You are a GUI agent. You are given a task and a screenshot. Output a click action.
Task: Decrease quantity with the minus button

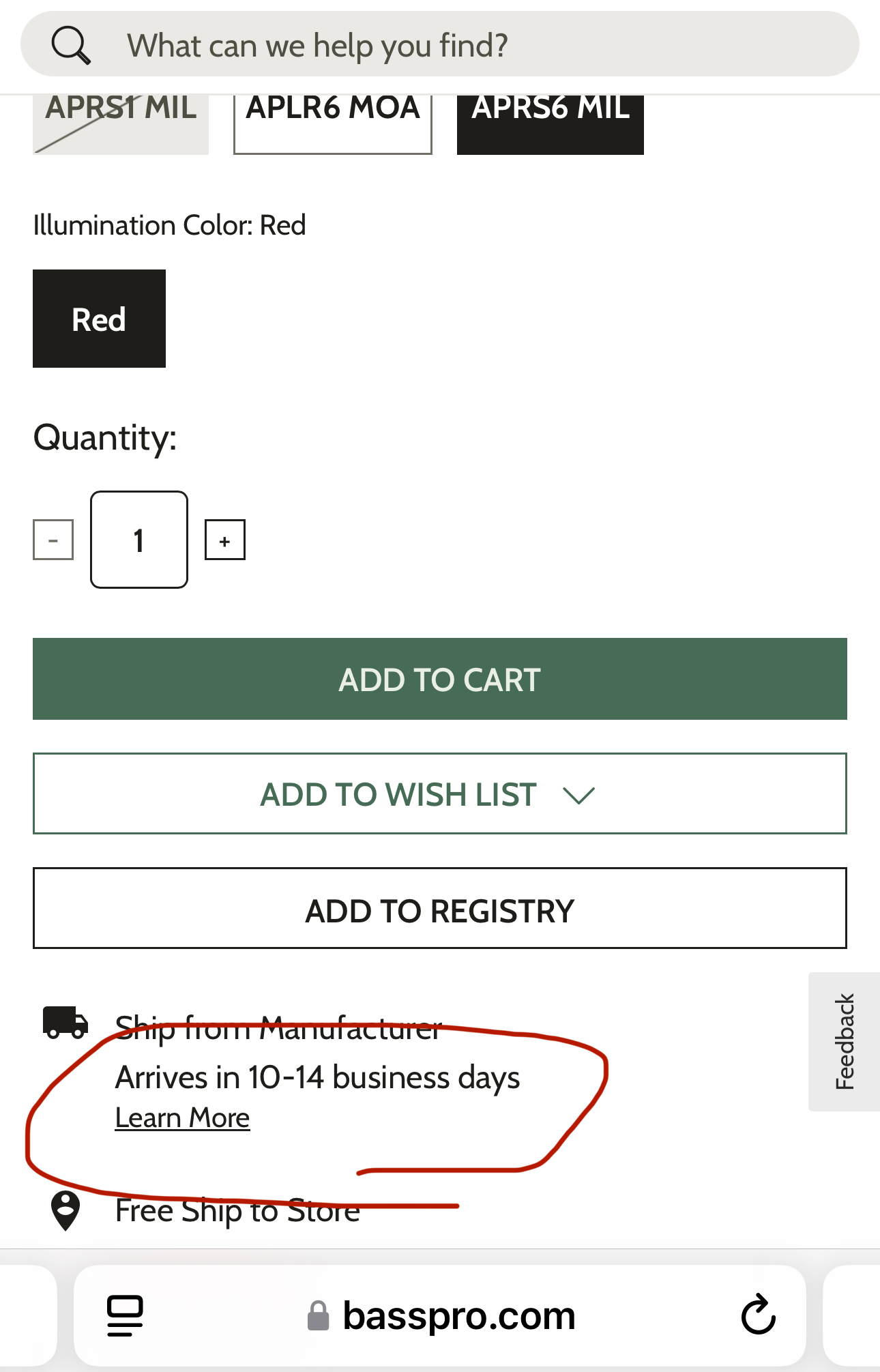(53, 540)
